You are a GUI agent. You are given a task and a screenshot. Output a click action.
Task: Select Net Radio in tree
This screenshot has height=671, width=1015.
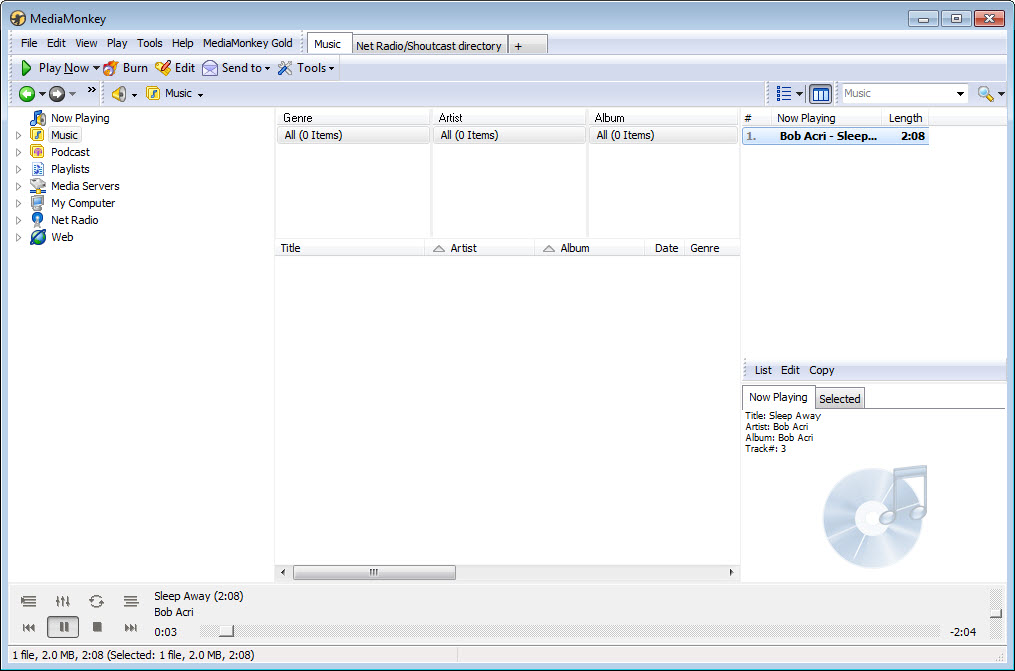click(74, 220)
